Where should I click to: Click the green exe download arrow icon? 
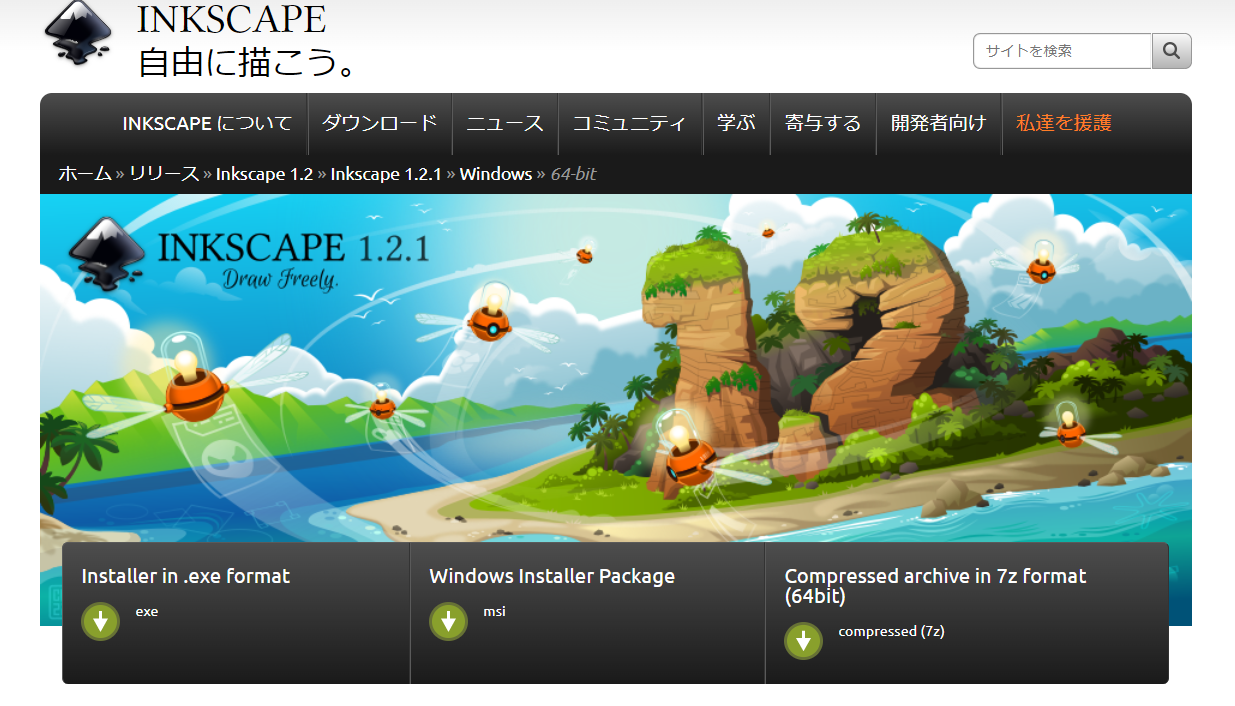coord(100,621)
